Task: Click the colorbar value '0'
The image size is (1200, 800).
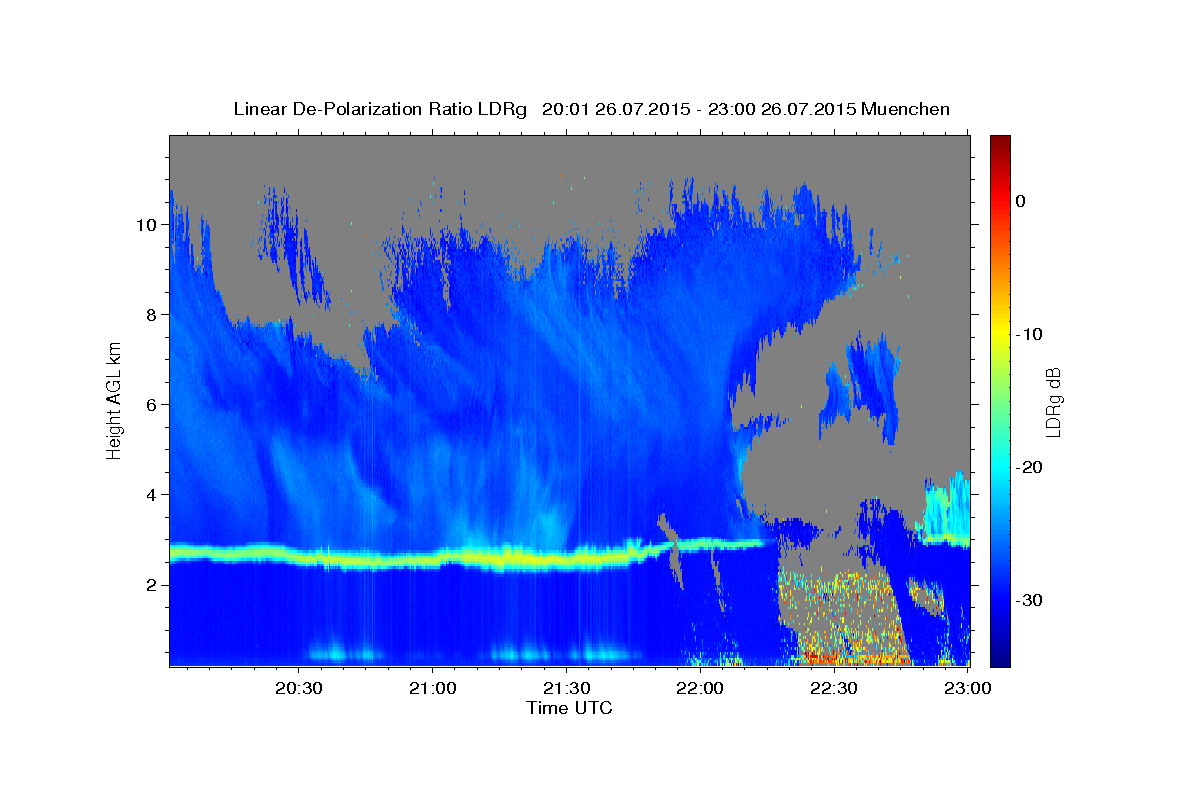Action: point(1020,201)
